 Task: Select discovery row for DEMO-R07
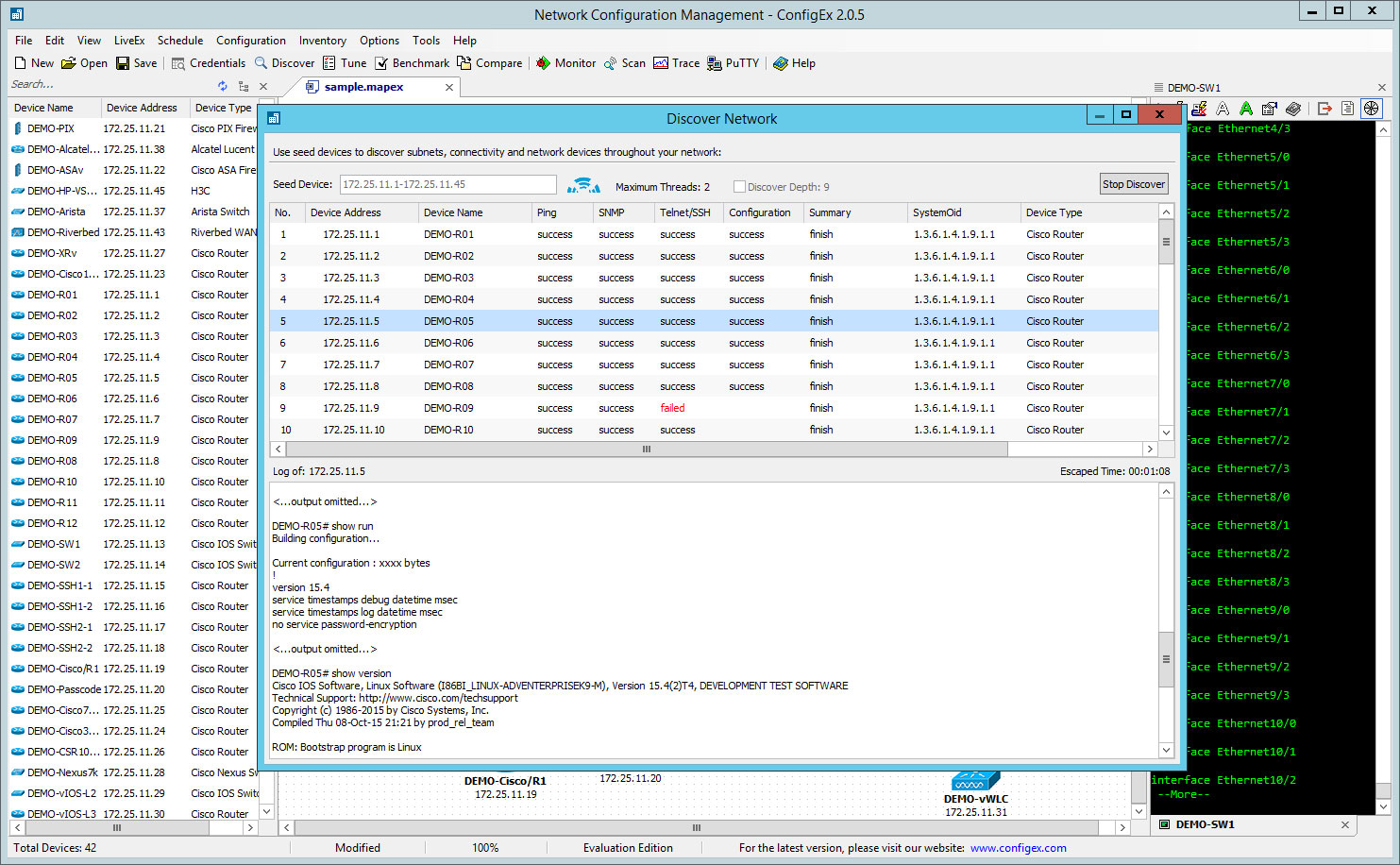coord(714,365)
